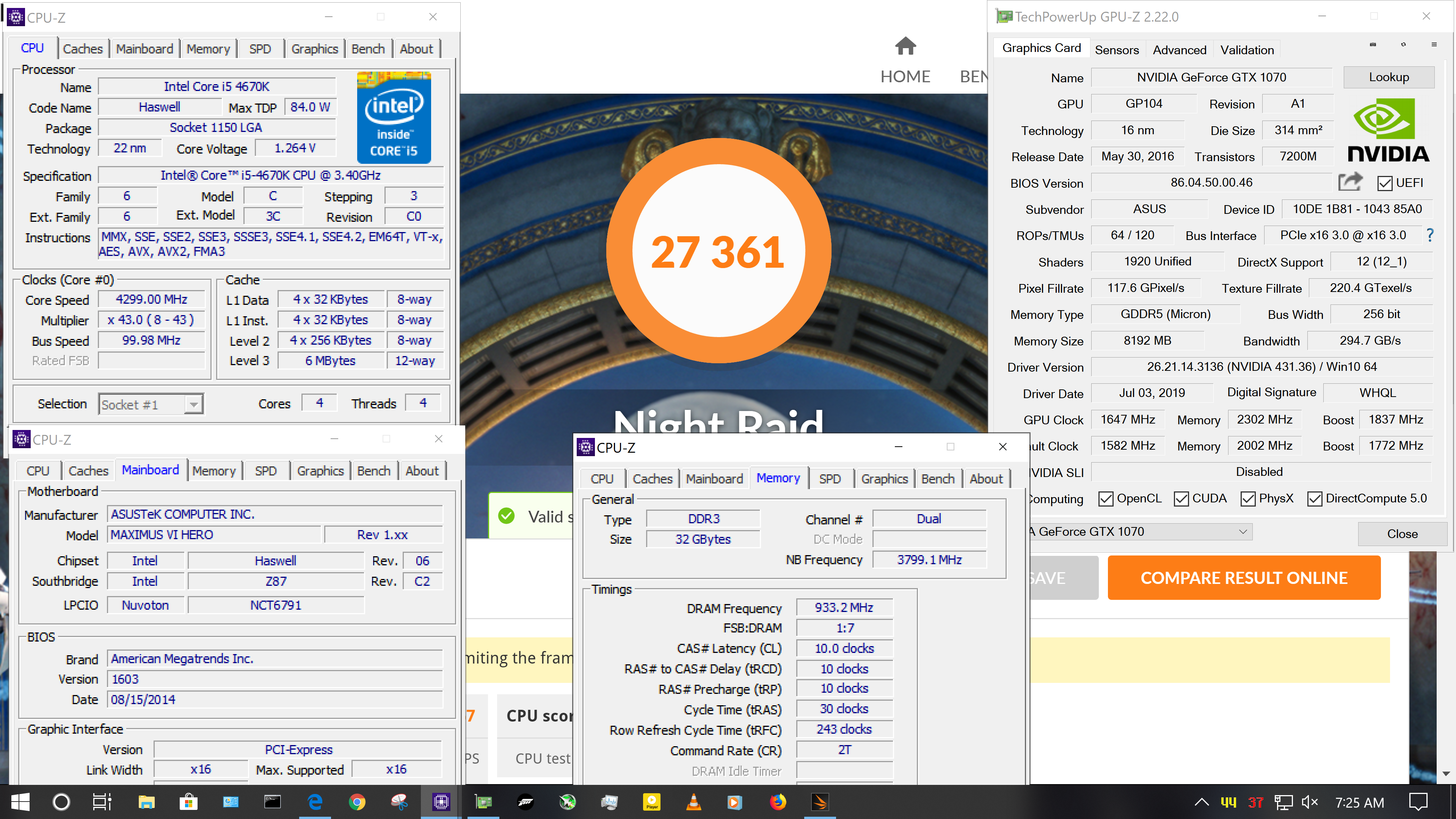Viewport: 1456px width, 819px height.
Task: Open Bench tab in top CPU-Z window
Action: pyautogui.click(x=368, y=49)
